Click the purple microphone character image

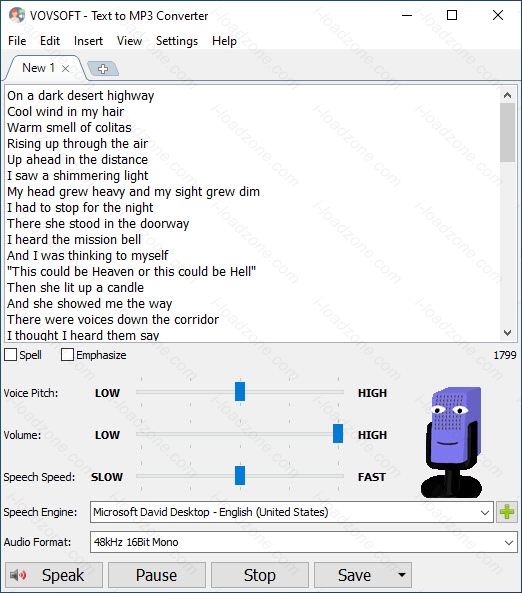[451, 442]
